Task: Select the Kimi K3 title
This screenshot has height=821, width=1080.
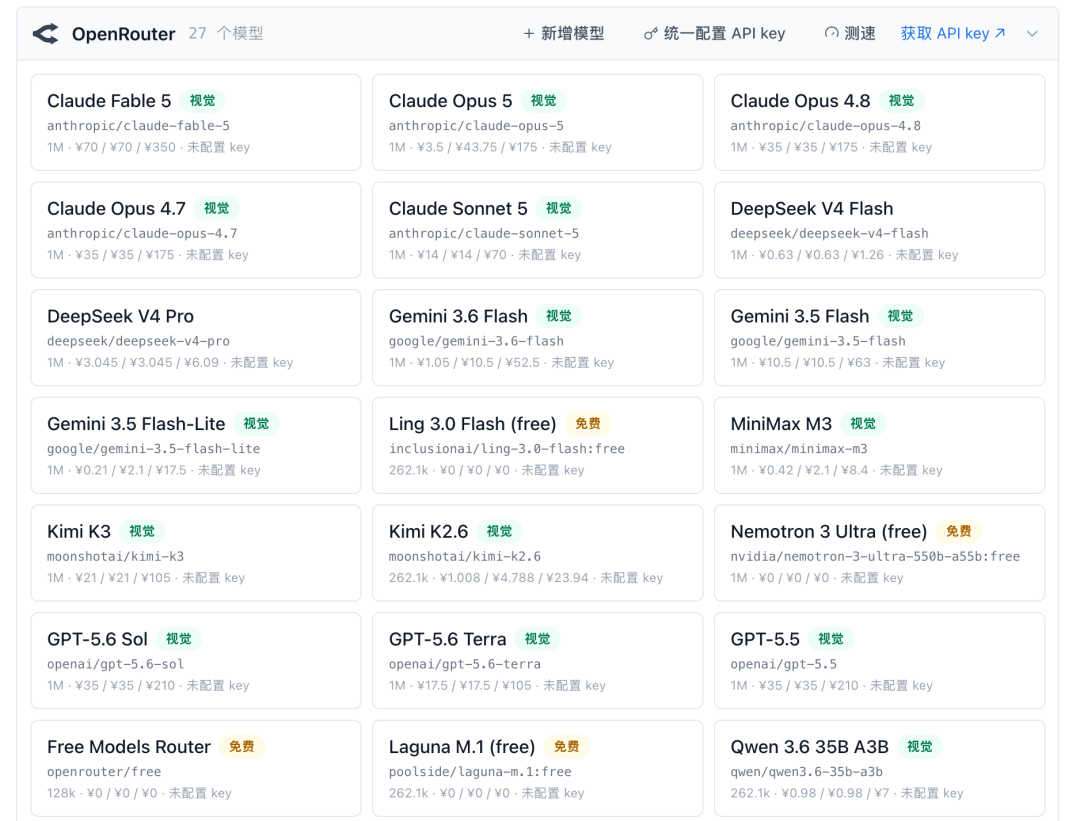Action: tap(79, 532)
